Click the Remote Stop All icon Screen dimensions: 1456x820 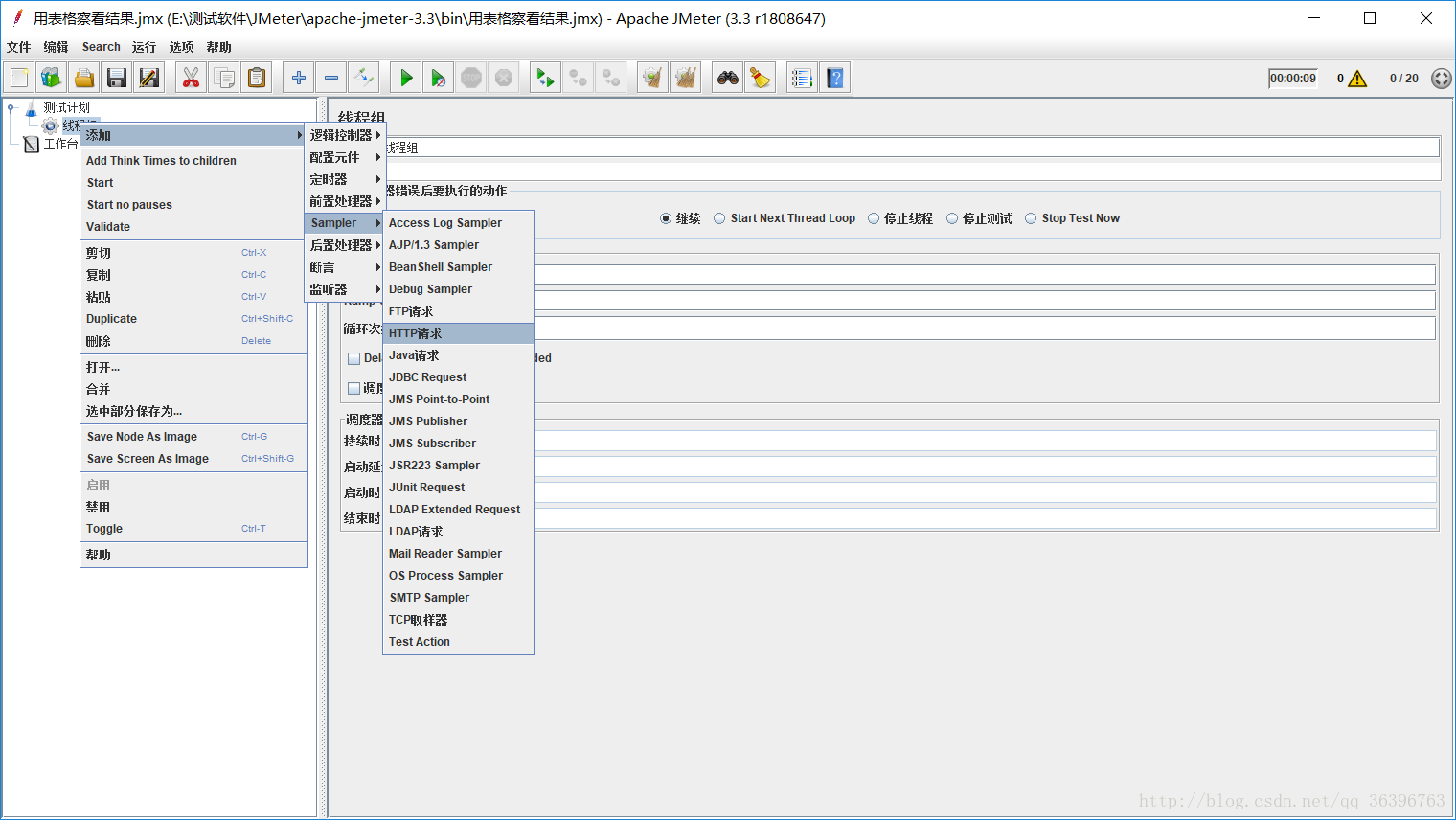click(x=579, y=78)
